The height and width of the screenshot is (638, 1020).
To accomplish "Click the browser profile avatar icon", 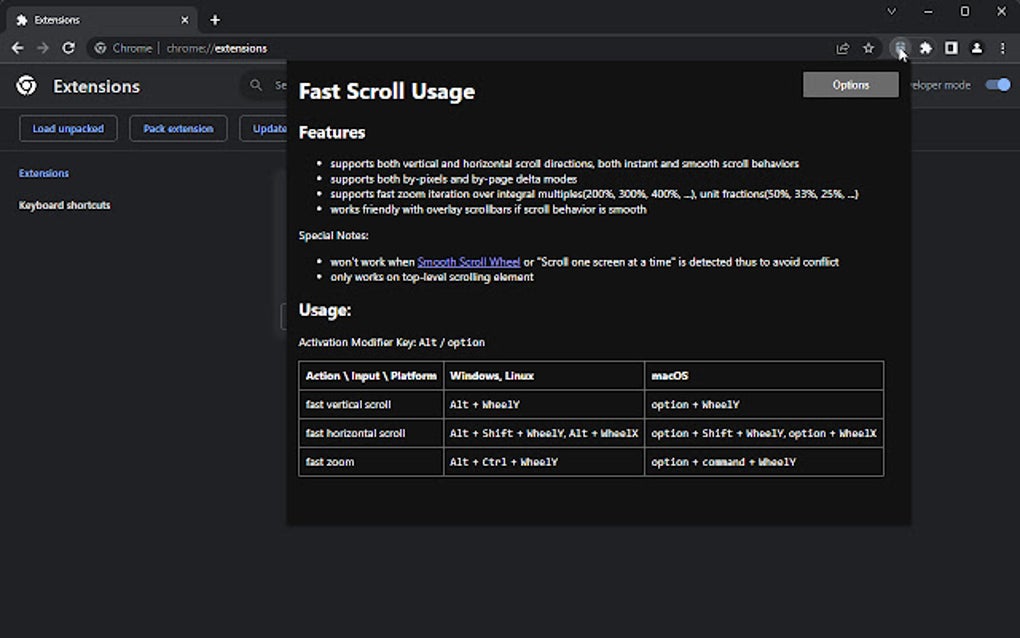I will tap(976, 47).
